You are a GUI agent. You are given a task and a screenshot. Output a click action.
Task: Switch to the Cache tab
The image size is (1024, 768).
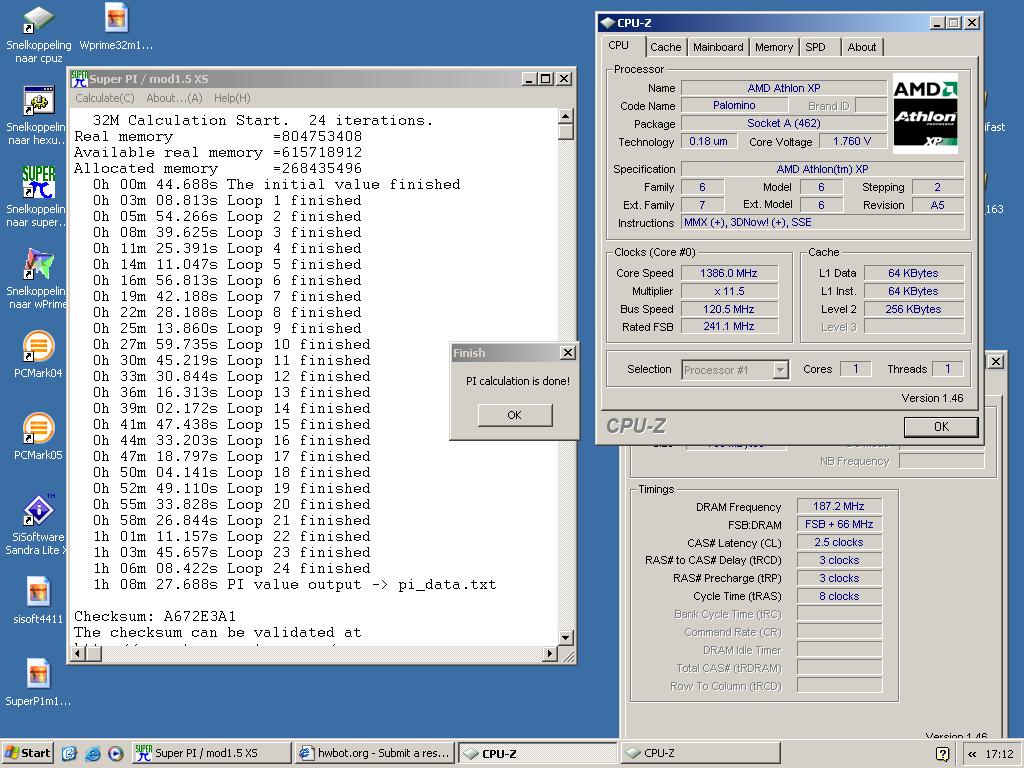[665, 47]
